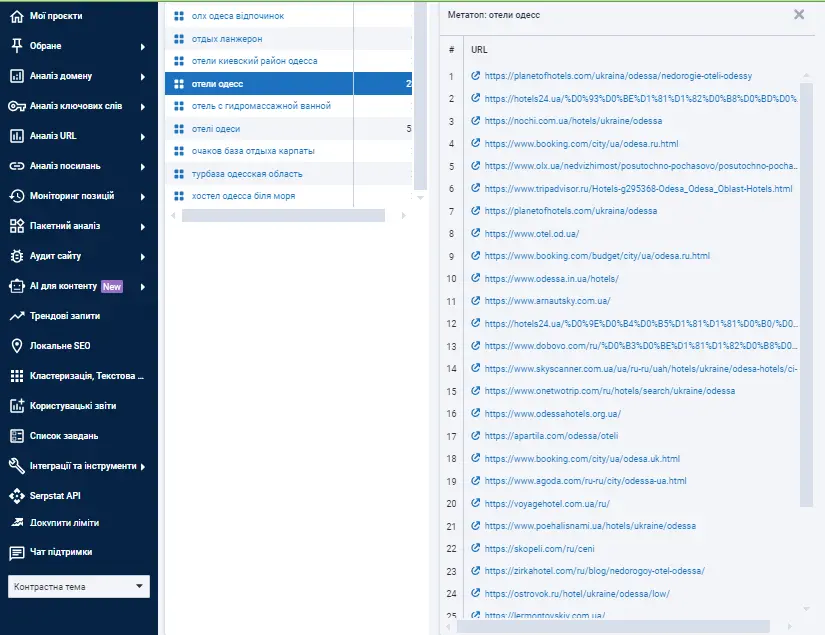Click the robot icon for AI для контенту
This screenshot has height=635, width=825.
click(17, 286)
